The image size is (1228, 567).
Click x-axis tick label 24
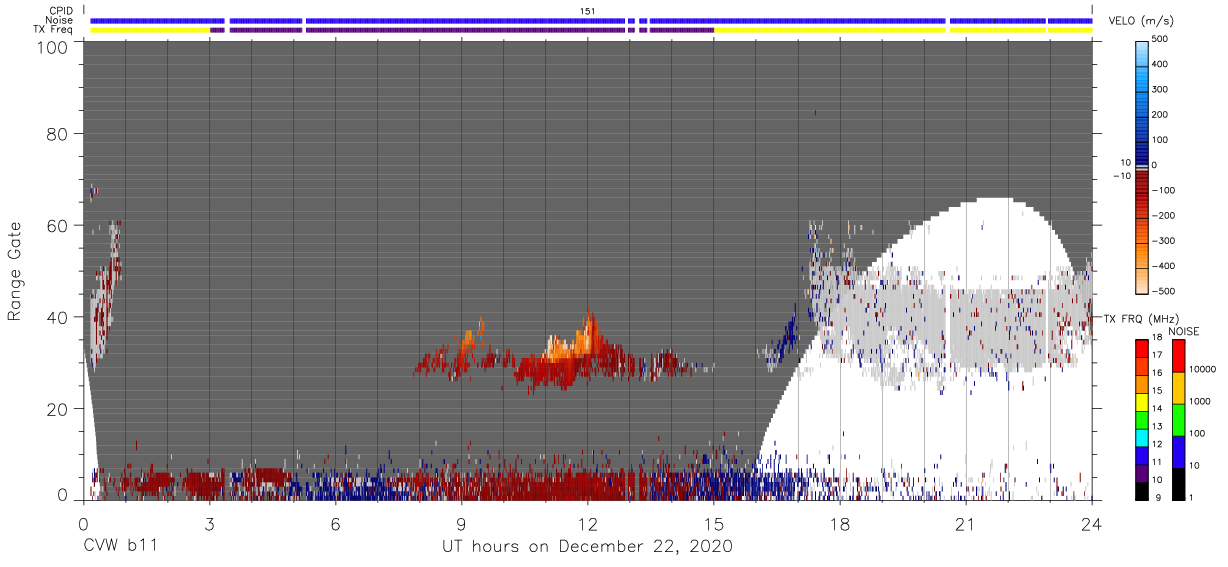pos(1091,524)
